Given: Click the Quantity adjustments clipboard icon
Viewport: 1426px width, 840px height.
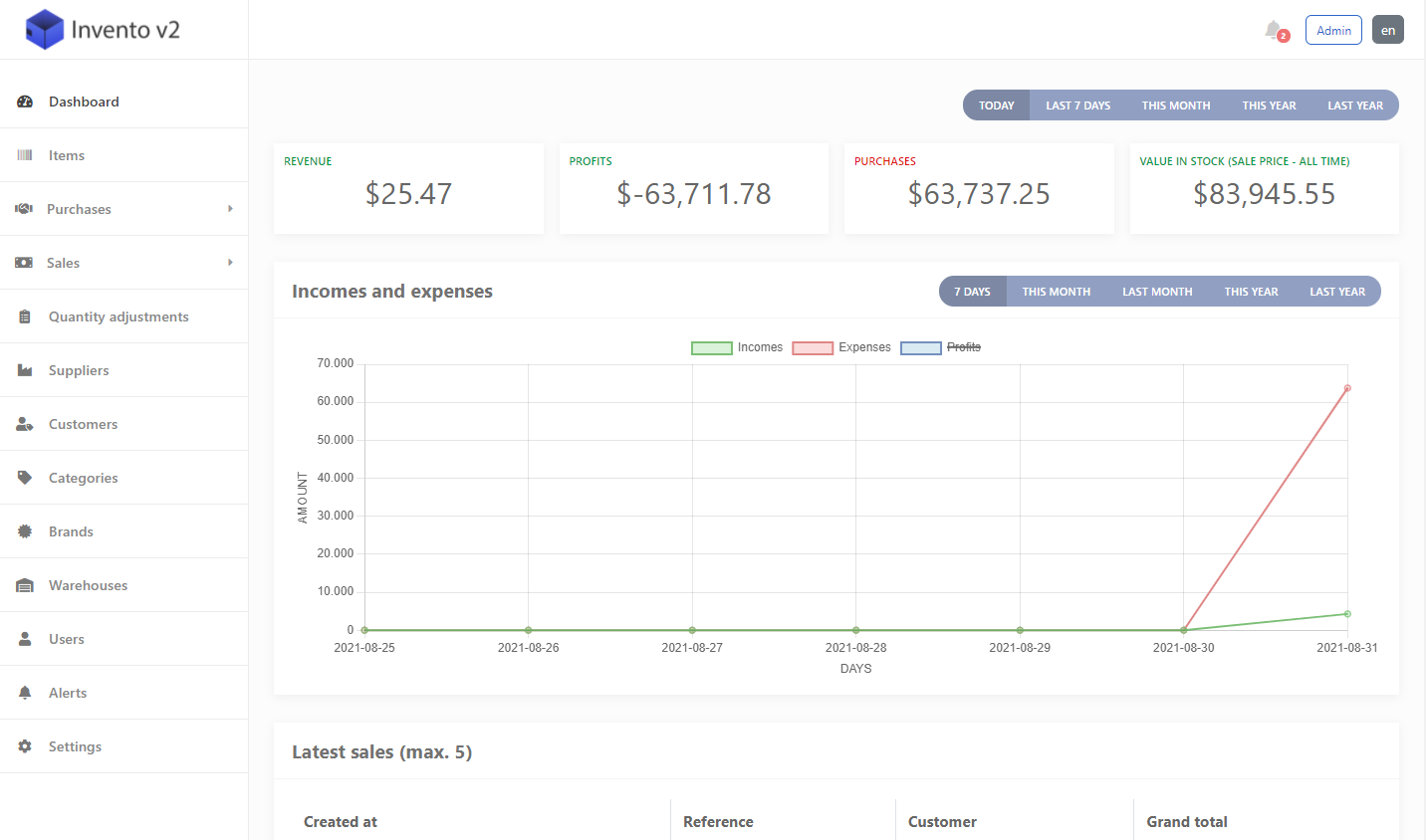Looking at the screenshot, I should 25,316.
